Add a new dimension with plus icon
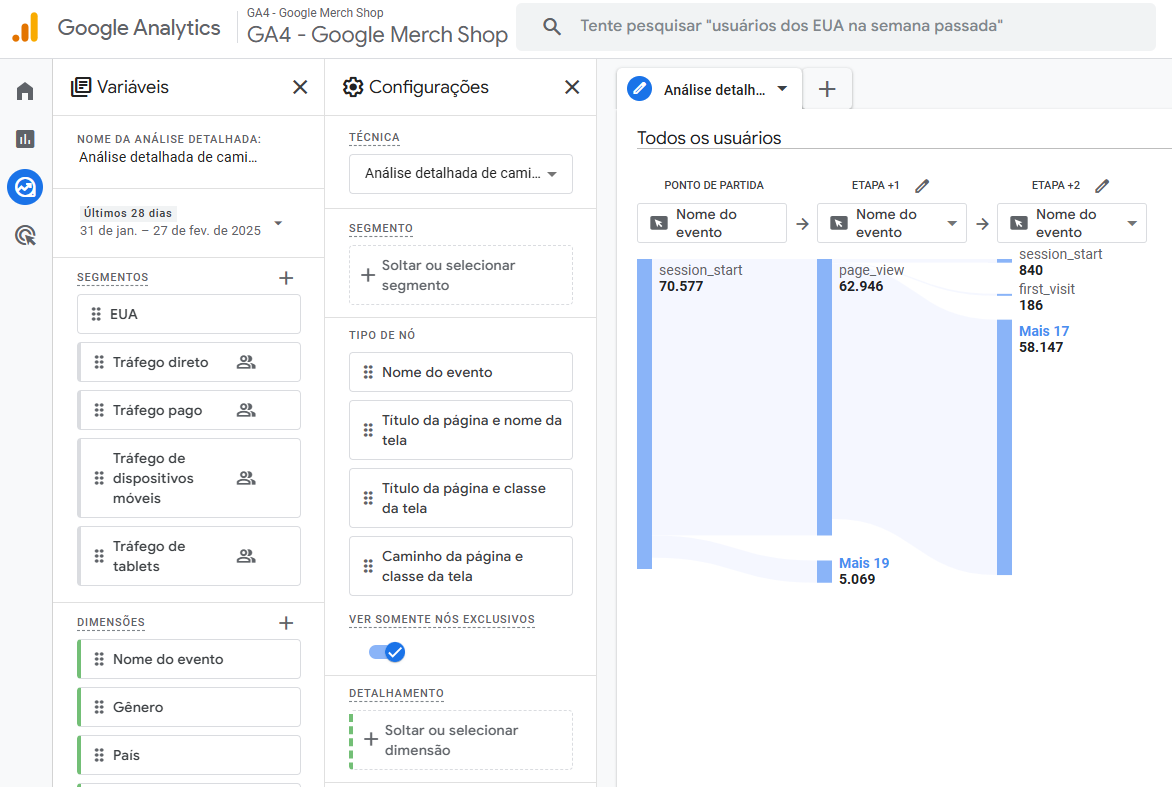Image resolution: width=1172 pixels, height=787 pixels. click(x=286, y=623)
